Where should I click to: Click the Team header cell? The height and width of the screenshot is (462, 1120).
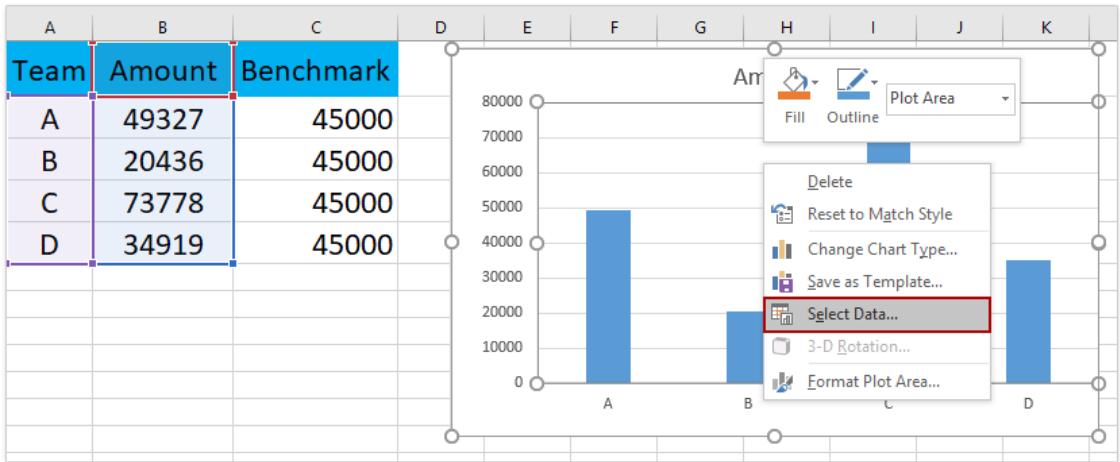click(49, 69)
